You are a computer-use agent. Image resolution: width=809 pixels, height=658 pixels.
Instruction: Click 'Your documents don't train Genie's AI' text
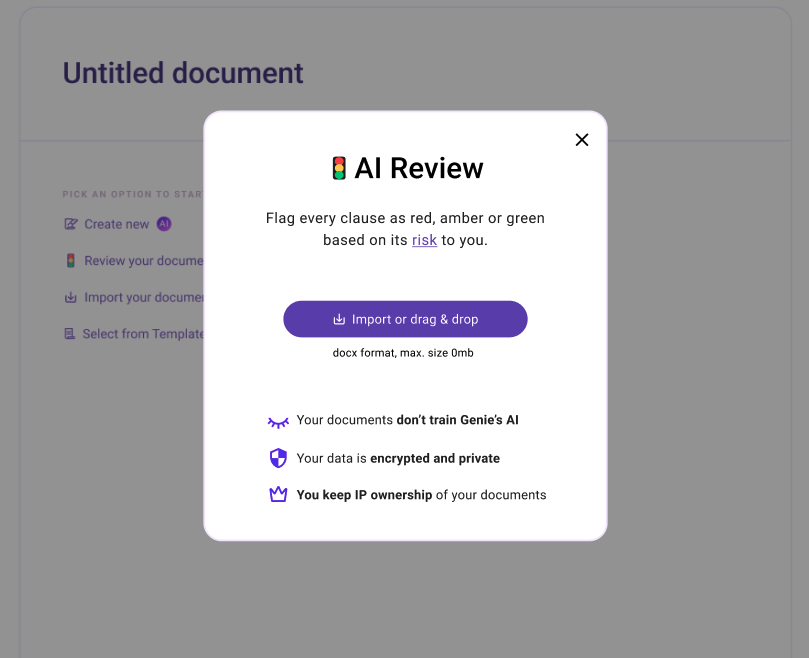point(408,420)
